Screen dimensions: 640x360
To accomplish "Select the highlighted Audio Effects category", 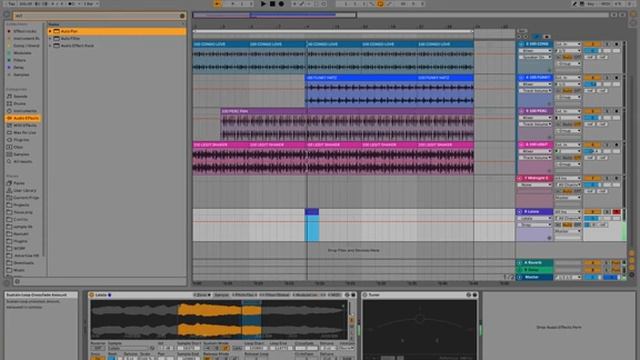I will 23,118.
